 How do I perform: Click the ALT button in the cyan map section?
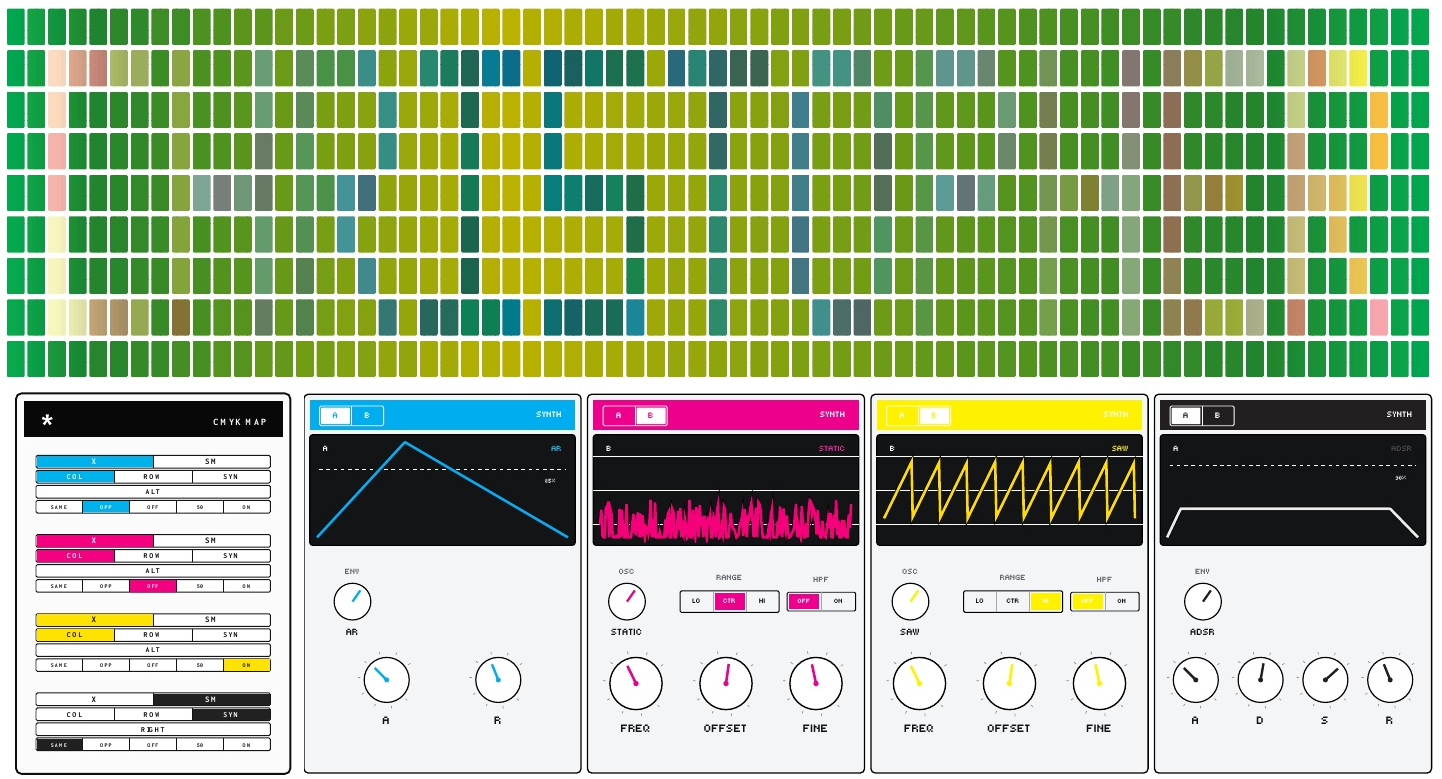(153, 492)
